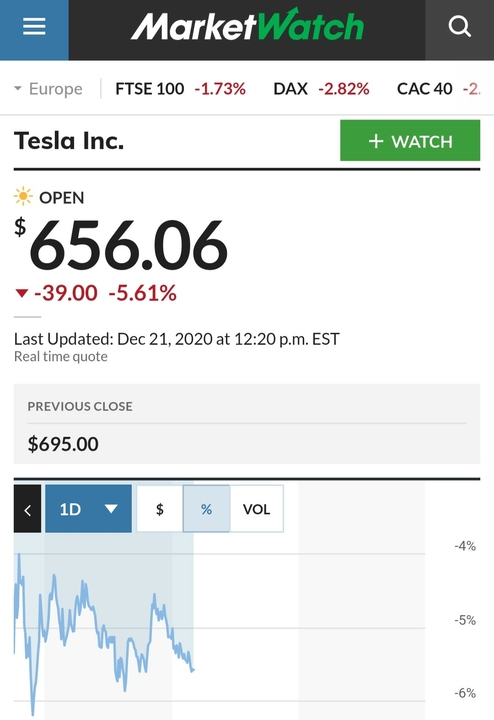Click the plus icon in Watch button
This screenshot has height=720, width=494.
376,141
